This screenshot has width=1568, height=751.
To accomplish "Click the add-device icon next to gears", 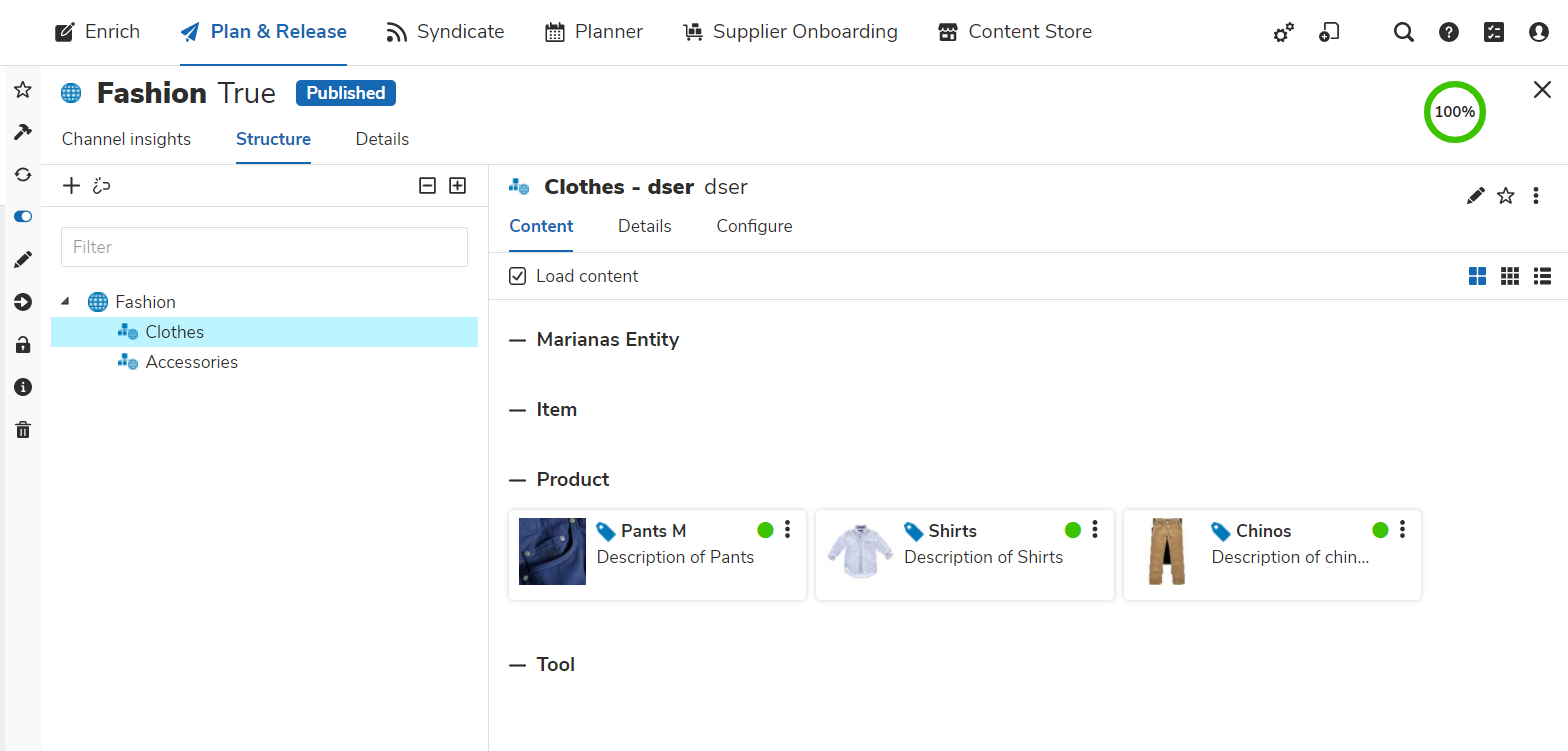I will (1328, 32).
